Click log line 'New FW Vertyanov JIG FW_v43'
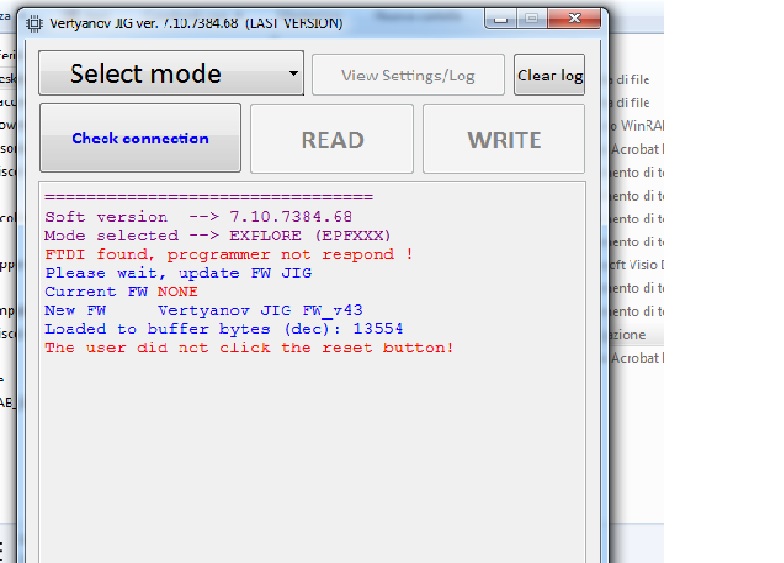The image size is (784, 563). 204,310
